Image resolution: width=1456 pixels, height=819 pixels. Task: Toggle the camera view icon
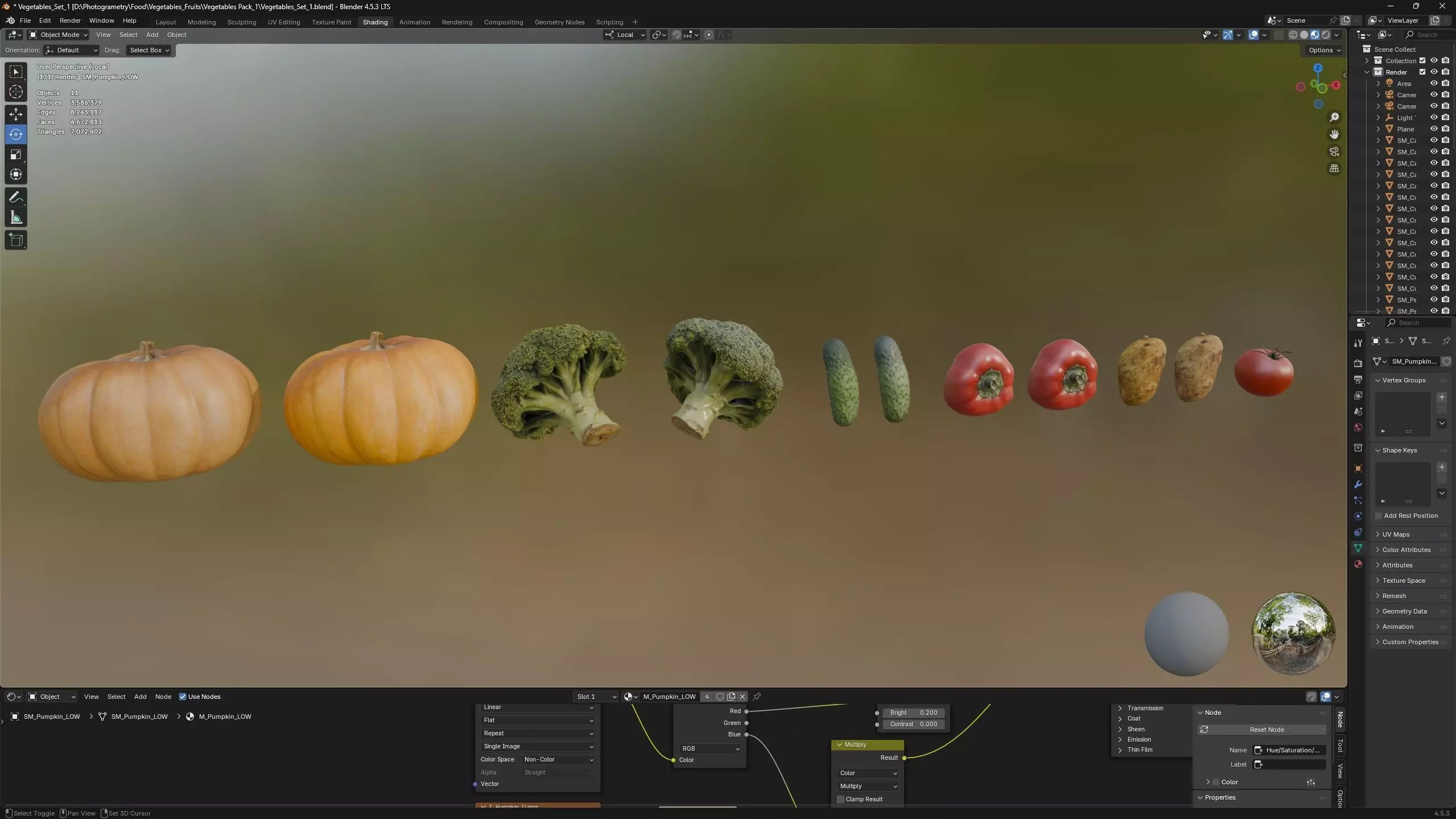(x=1334, y=151)
